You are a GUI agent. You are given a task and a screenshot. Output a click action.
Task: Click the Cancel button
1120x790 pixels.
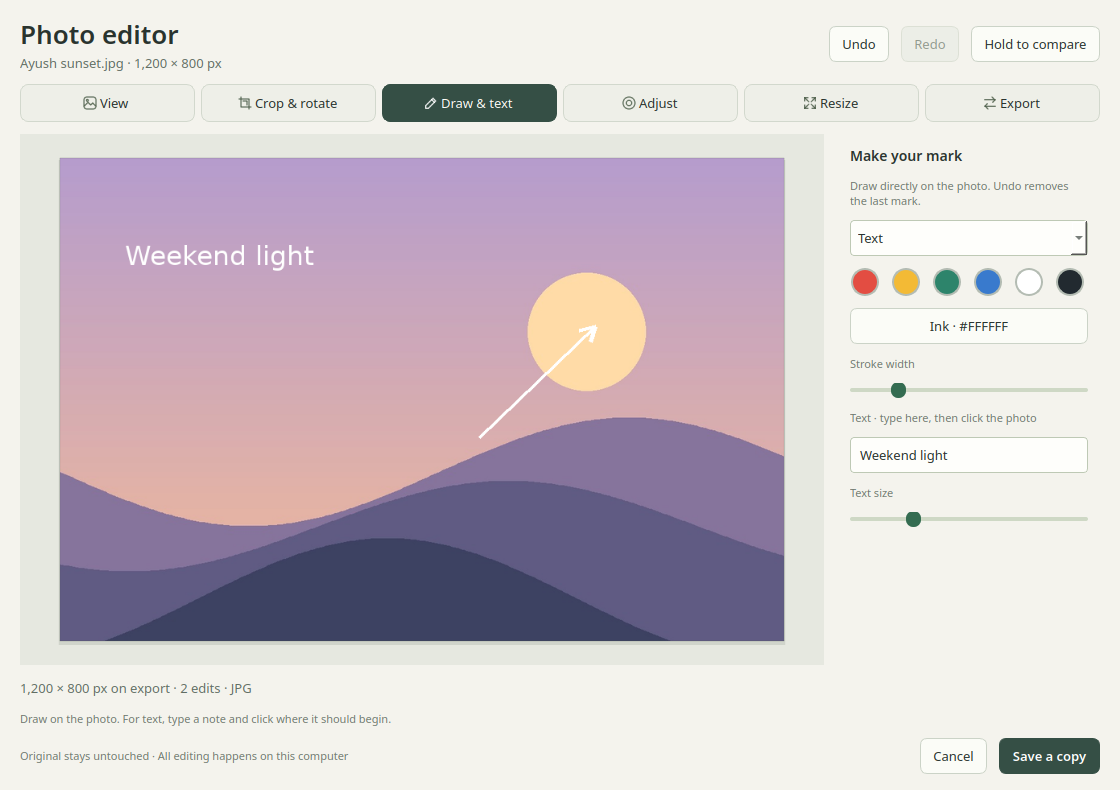click(x=953, y=756)
